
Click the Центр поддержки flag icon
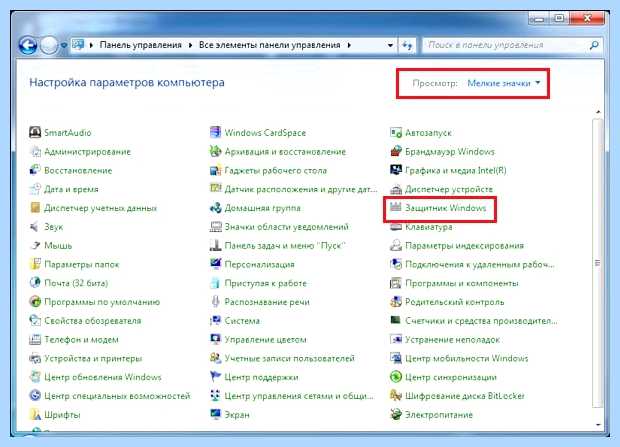(x=215, y=377)
